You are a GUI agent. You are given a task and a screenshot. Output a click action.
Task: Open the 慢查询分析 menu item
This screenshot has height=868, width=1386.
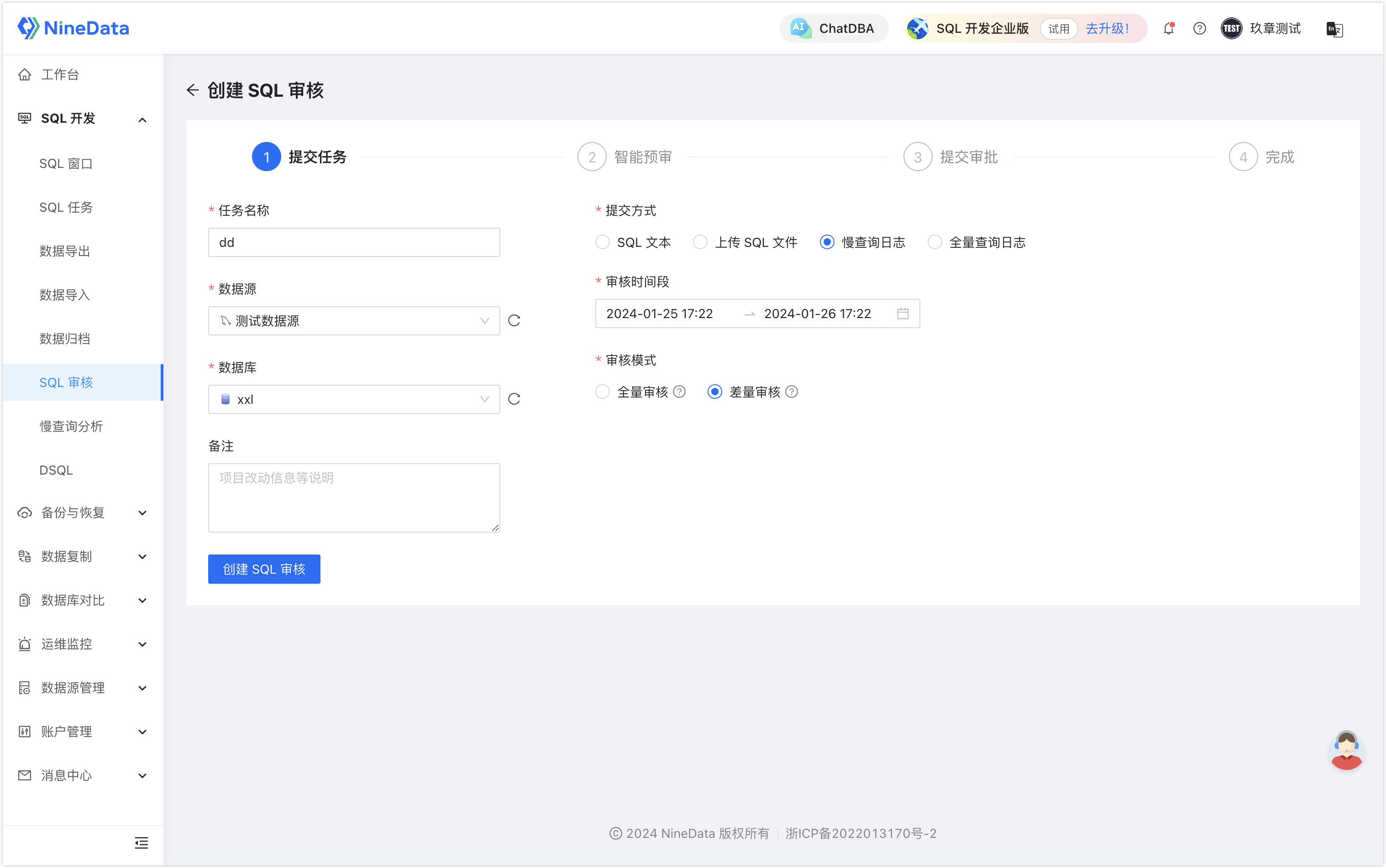[71, 426]
